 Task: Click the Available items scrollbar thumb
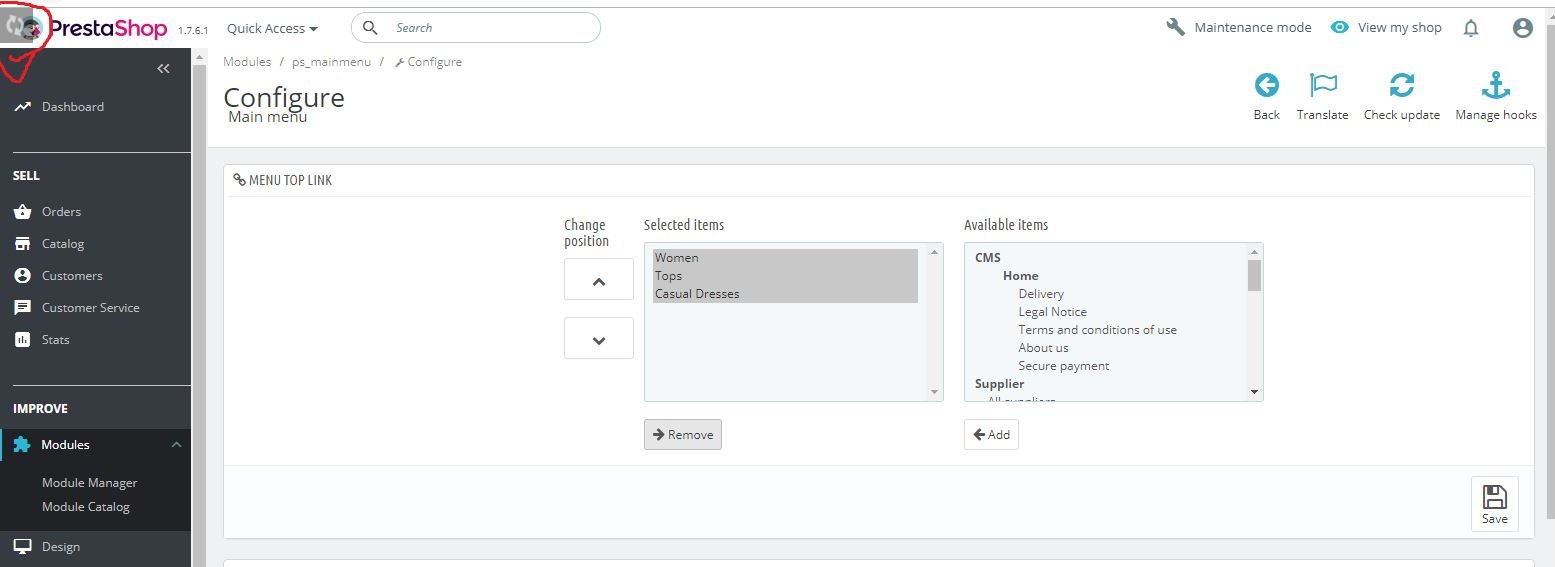click(x=1254, y=275)
